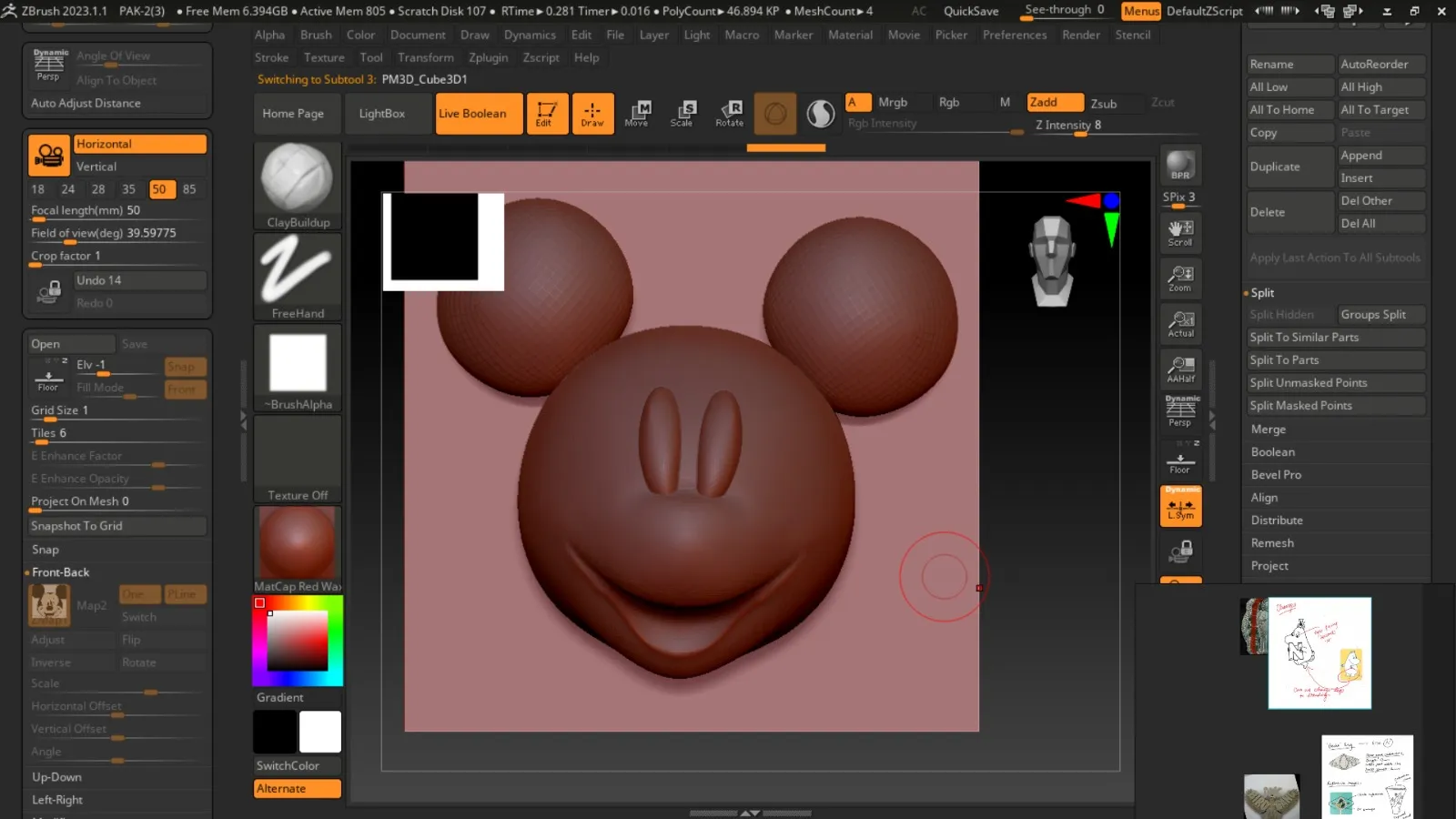Open the Zplugin menu
Screen dimensions: 1456x819
point(489,57)
